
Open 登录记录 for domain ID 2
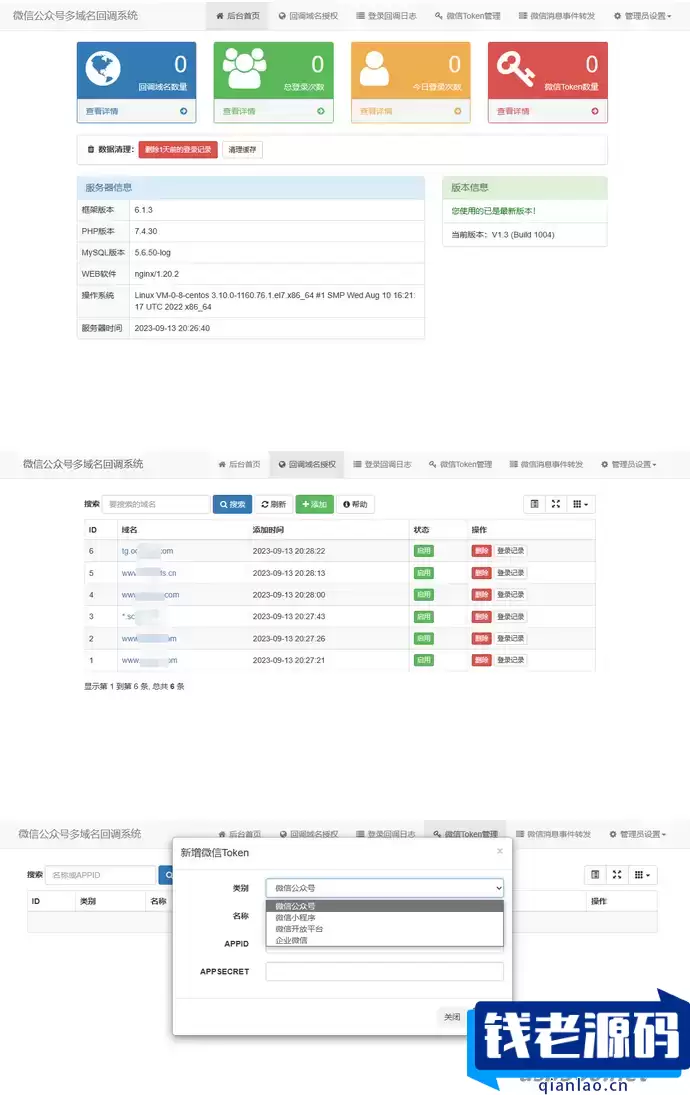click(x=511, y=638)
